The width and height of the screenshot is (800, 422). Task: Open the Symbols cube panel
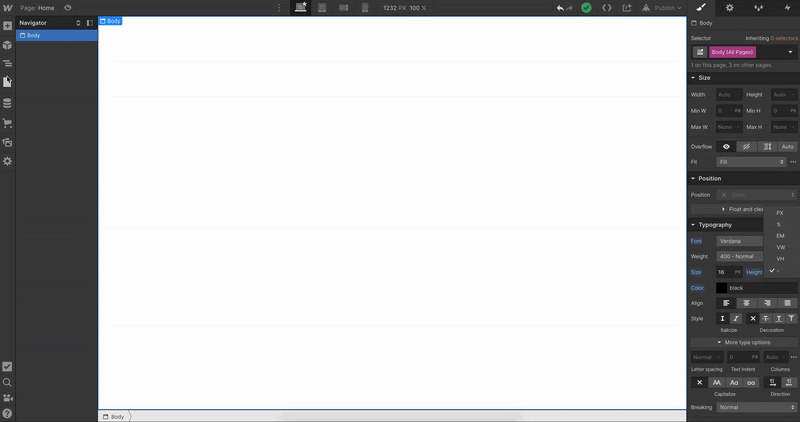[8, 45]
